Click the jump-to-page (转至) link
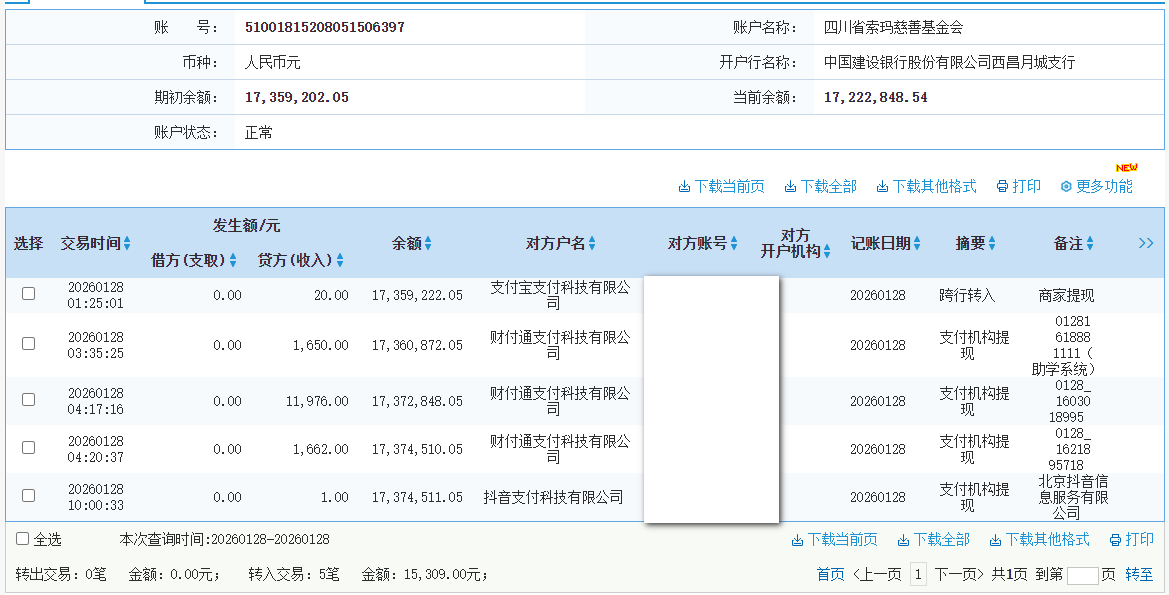The image size is (1169, 595). (1140, 573)
